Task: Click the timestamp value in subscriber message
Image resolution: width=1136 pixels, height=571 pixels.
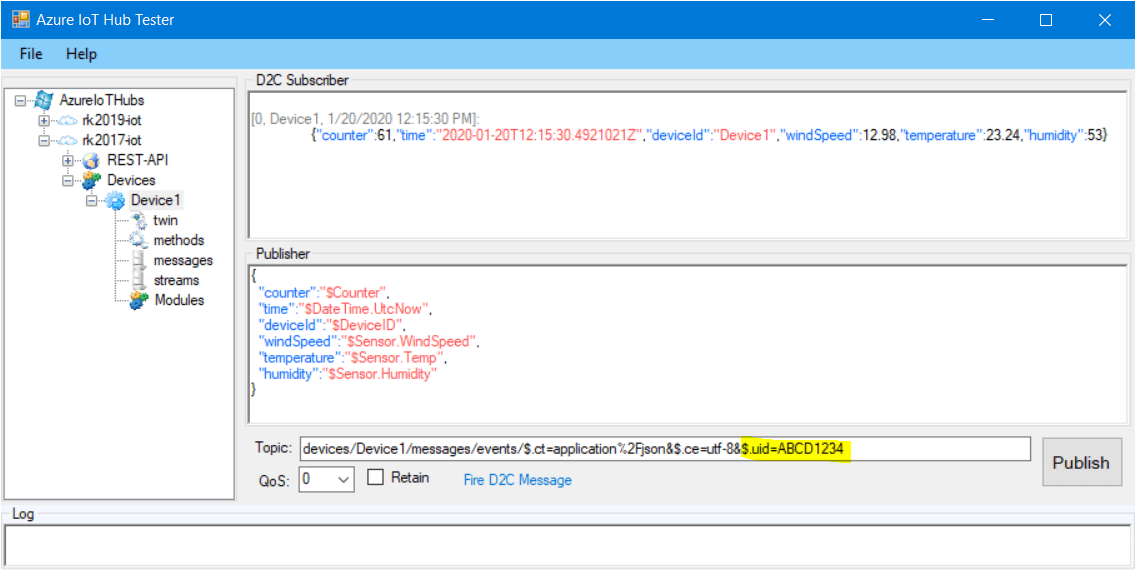Action: pos(539,136)
